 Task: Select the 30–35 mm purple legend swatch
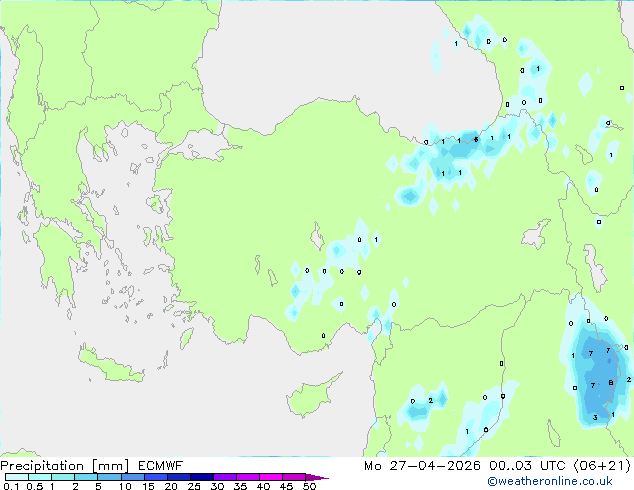pyautogui.click(x=224, y=477)
